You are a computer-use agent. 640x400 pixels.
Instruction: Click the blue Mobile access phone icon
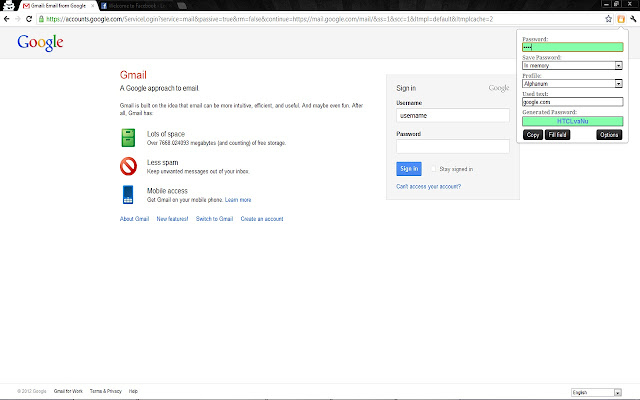coord(128,195)
